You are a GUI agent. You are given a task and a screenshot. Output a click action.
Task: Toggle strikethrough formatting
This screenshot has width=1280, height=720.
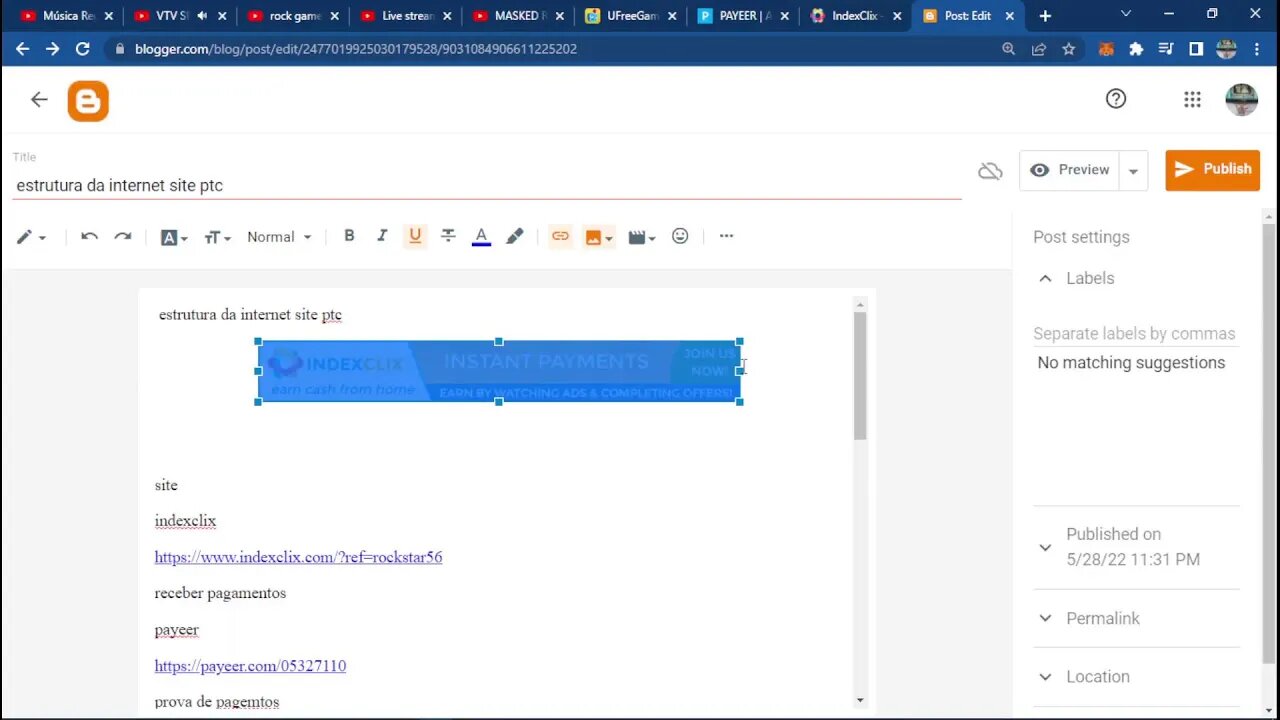pos(448,236)
